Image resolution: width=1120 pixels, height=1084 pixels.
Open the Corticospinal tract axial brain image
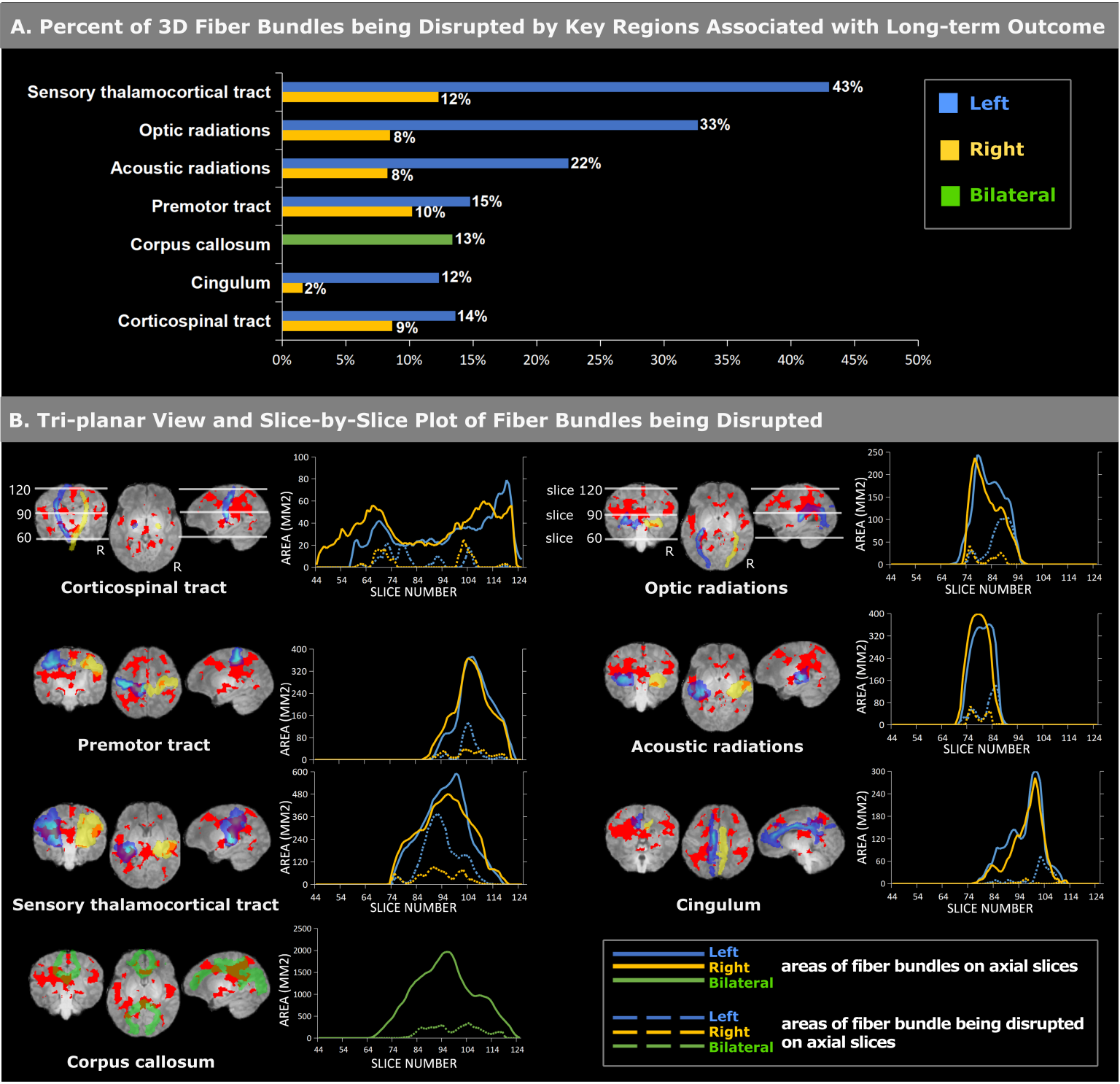click(149, 527)
